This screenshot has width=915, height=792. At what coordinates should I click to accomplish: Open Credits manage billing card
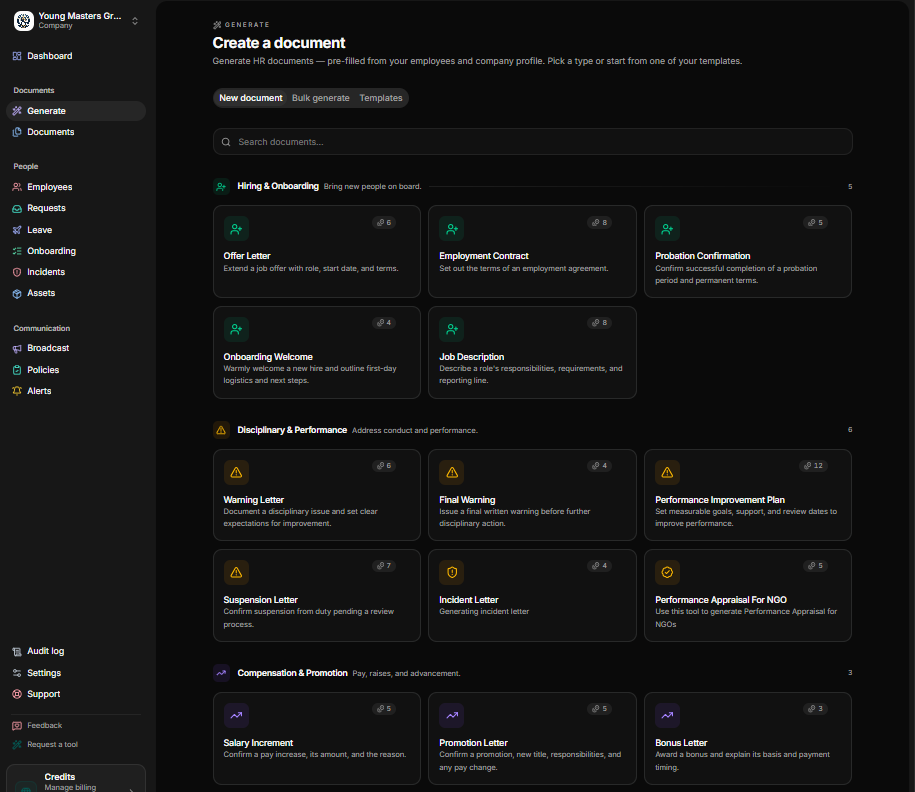pos(76,779)
